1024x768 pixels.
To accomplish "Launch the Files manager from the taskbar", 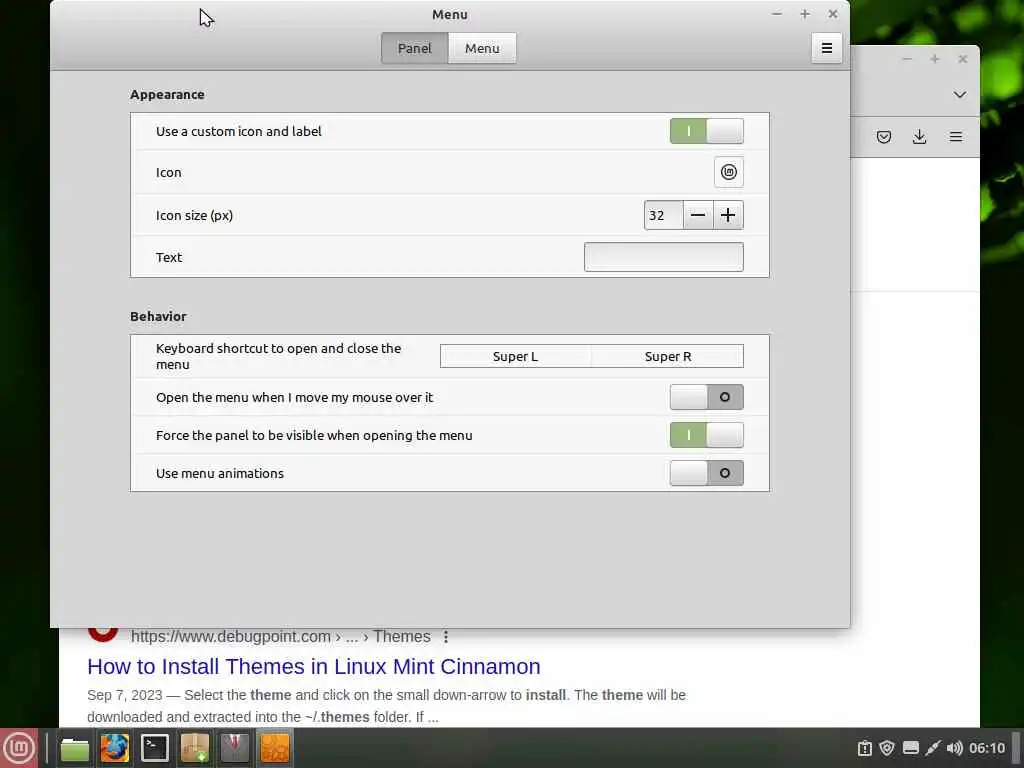I will (74, 748).
